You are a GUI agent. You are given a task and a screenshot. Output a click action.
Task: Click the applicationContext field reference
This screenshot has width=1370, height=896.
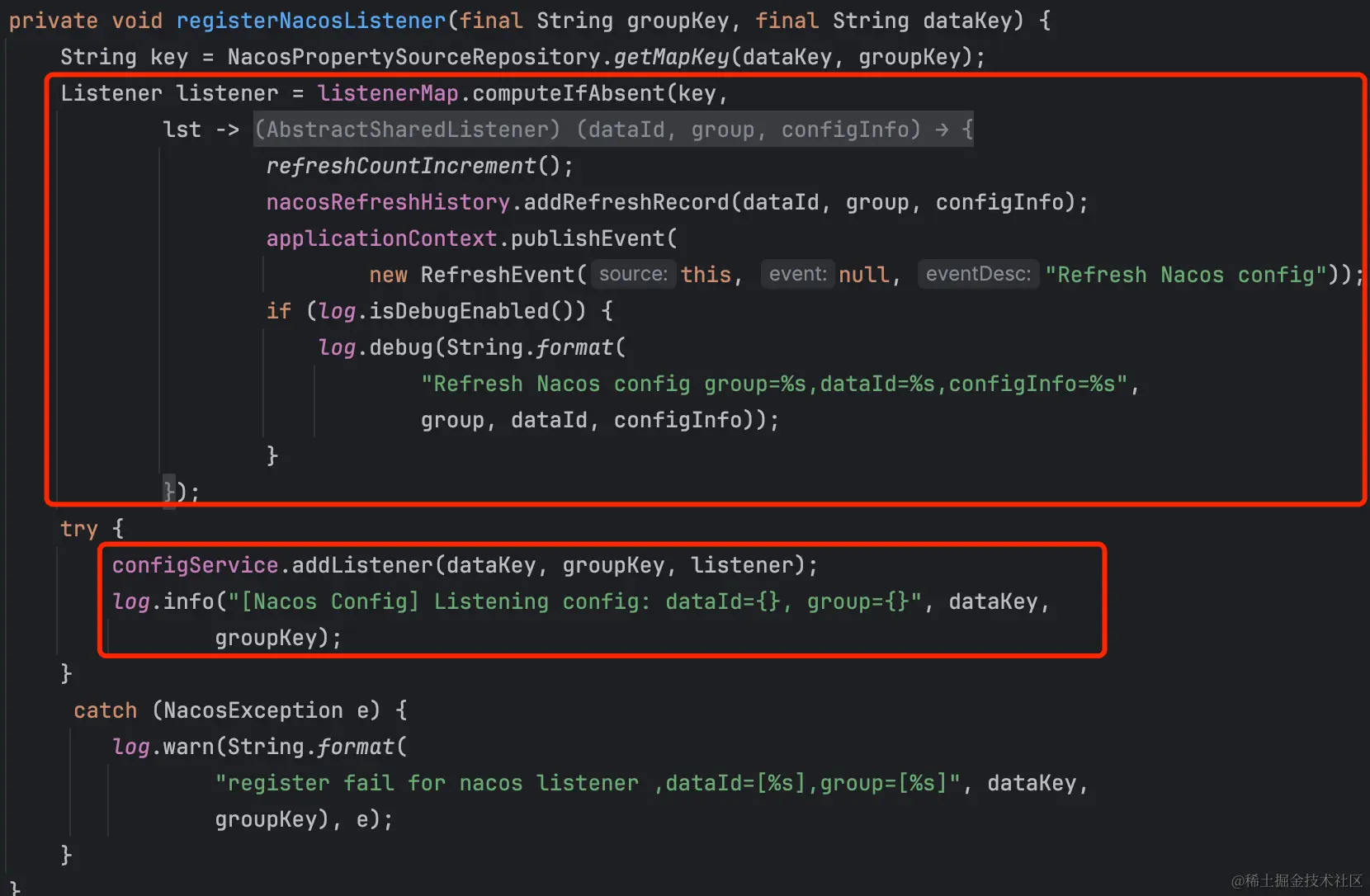coord(381,238)
